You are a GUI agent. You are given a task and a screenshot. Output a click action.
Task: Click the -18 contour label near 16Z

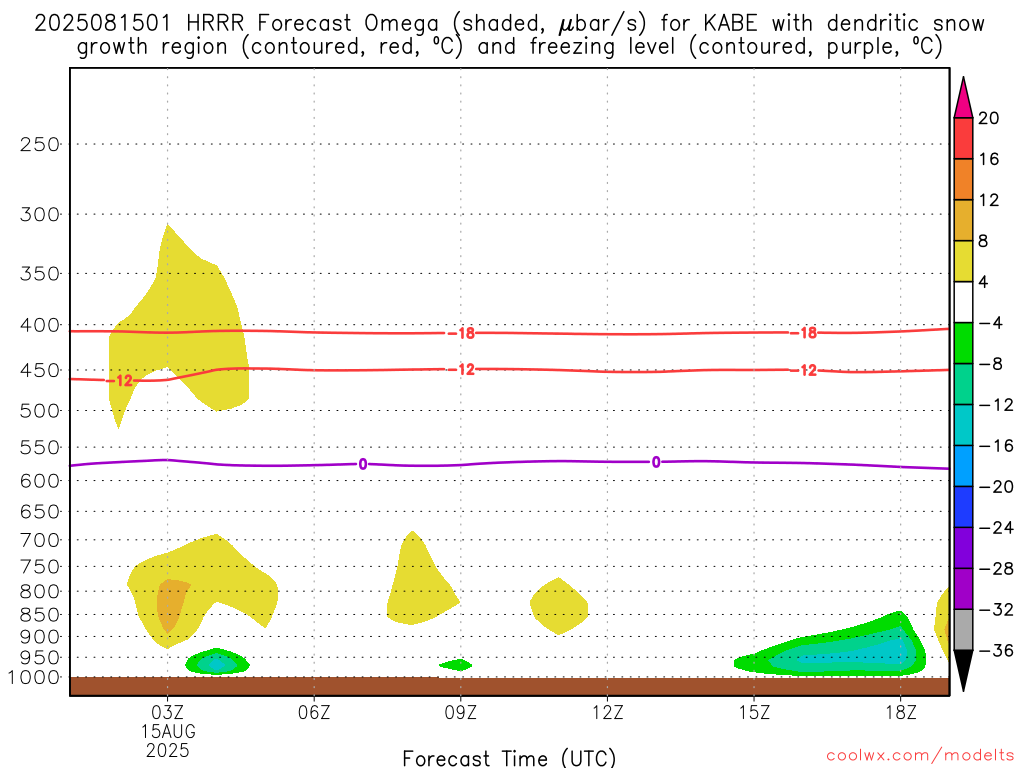[x=804, y=333]
